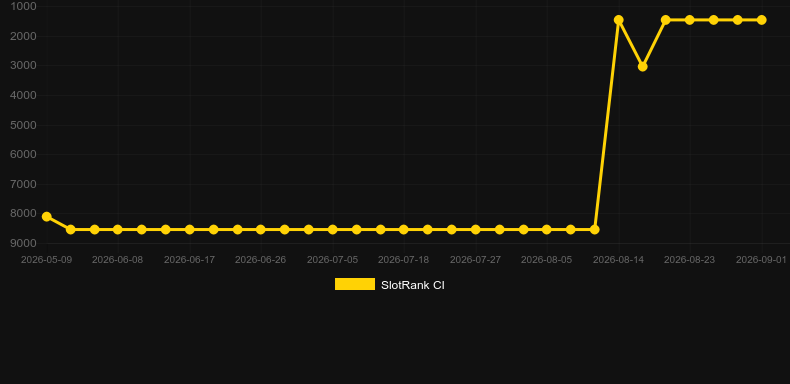Select the data point above 2026-08-23
This screenshot has height=384, width=790.
click(x=690, y=20)
